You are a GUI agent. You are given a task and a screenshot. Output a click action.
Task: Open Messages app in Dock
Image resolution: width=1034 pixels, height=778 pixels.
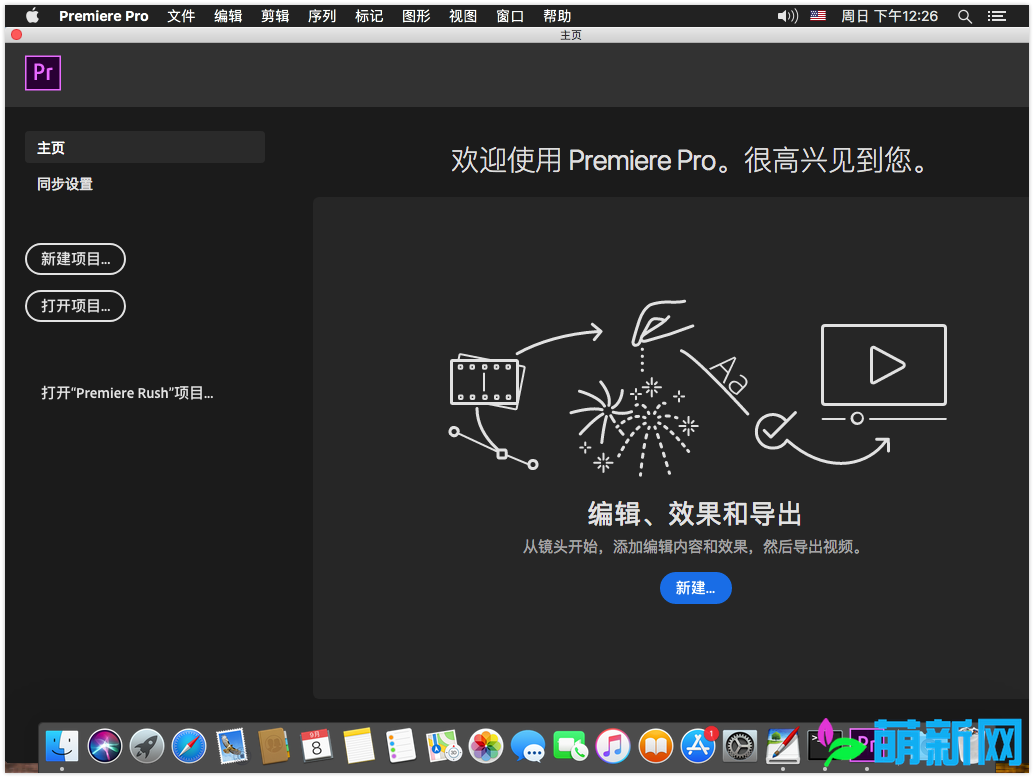click(528, 746)
